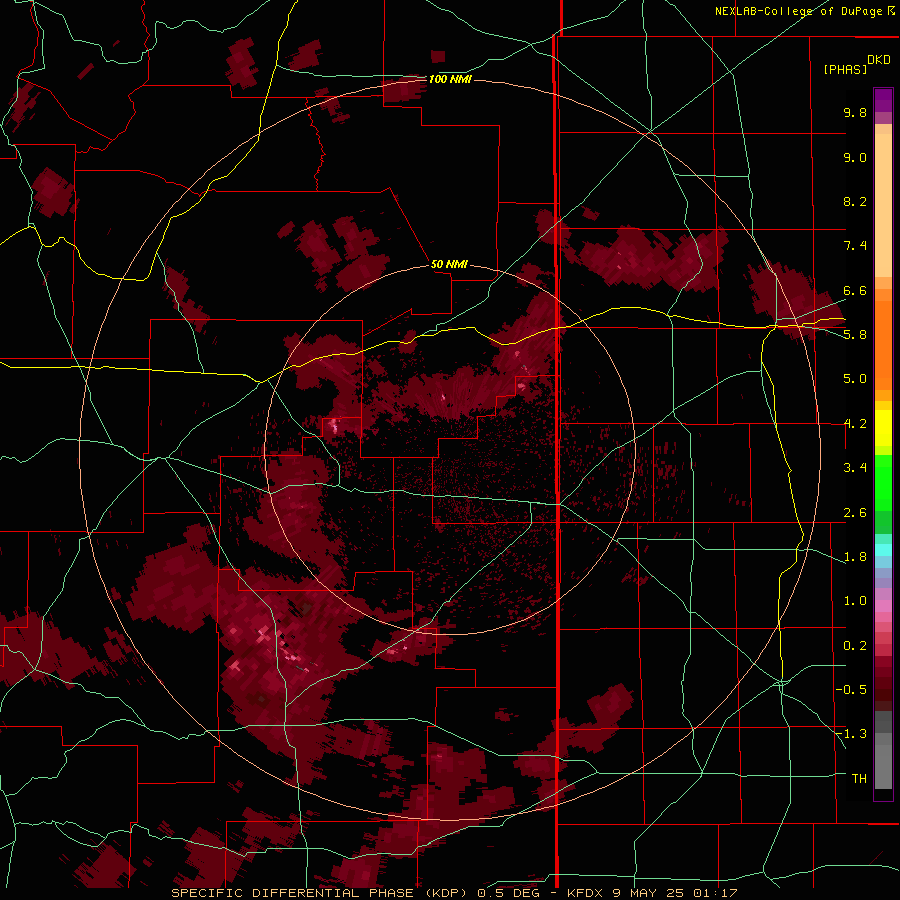Click the 9.8 legend value

(855, 112)
